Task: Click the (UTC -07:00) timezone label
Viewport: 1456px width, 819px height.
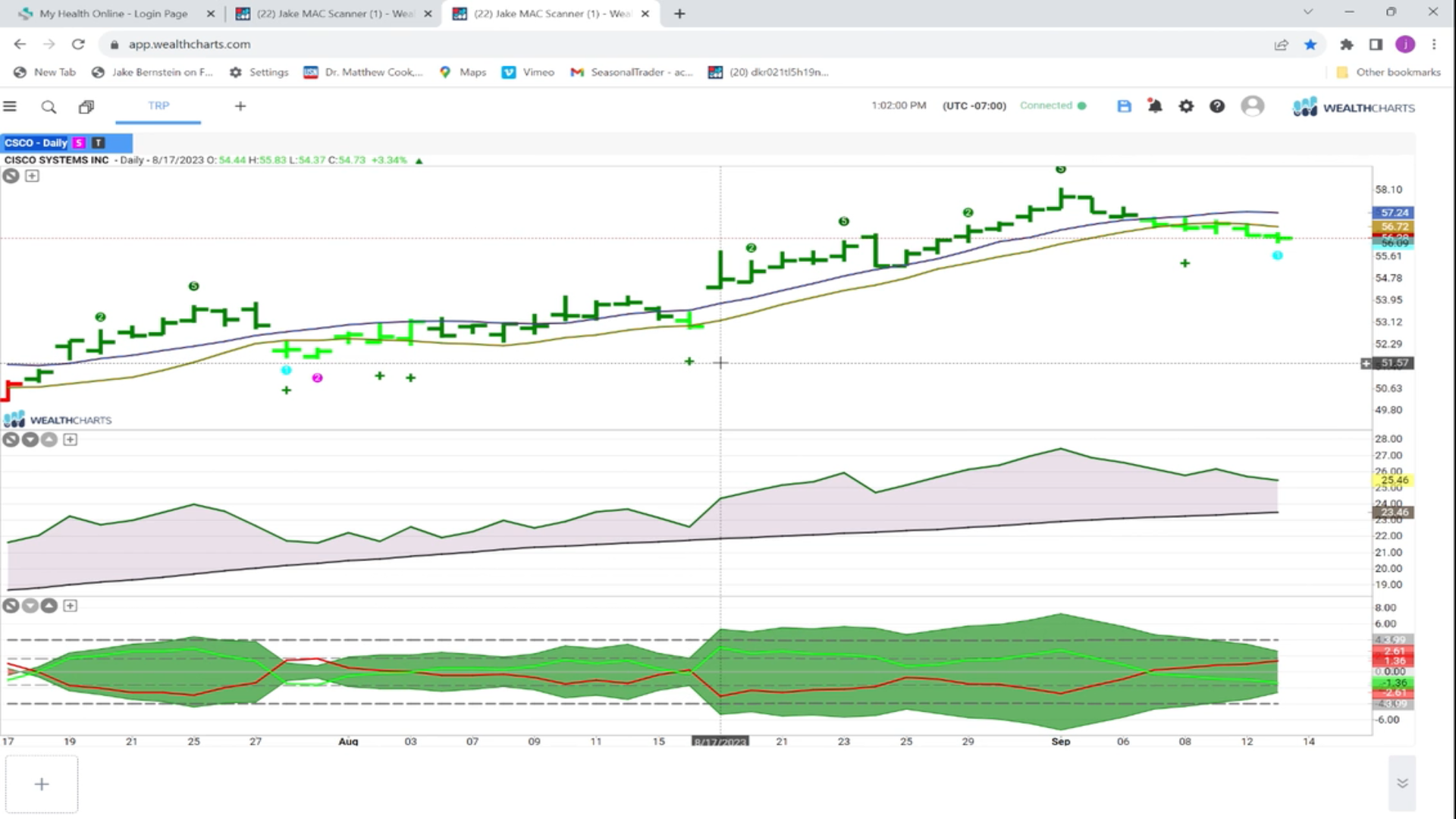Action: coord(974,106)
